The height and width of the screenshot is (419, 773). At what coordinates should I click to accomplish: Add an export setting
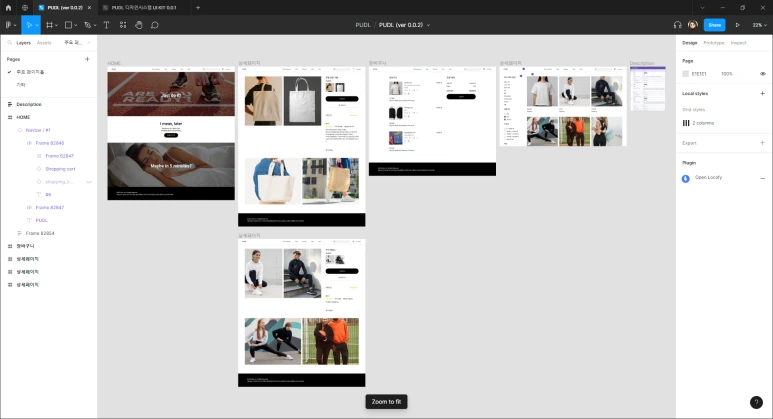click(x=762, y=143)
